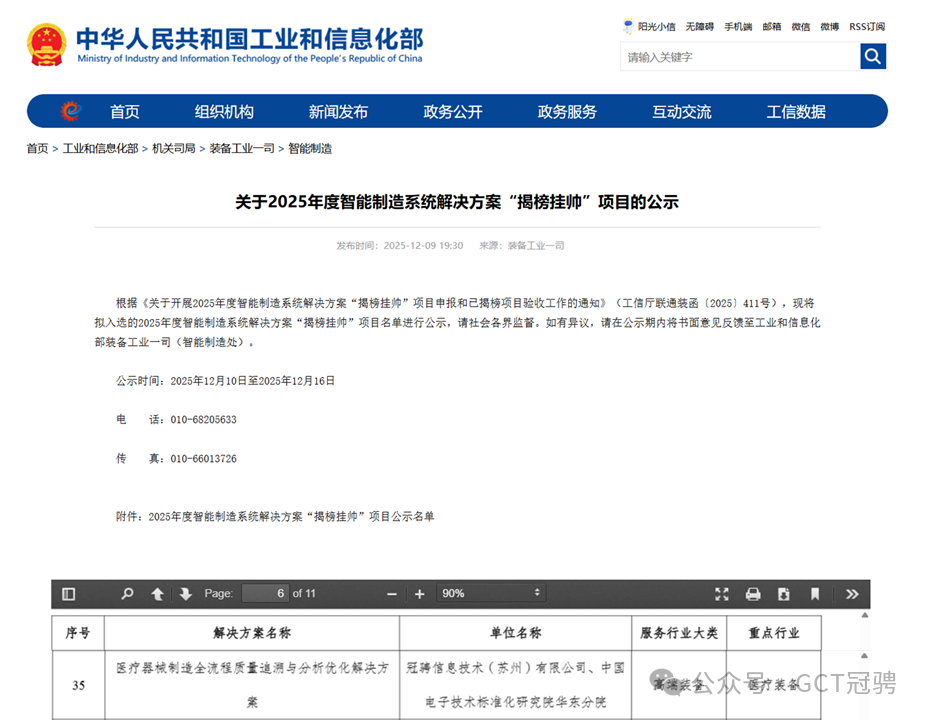Screen dimensions: 926x720
Task: Click the 医疗器械制造全流程 solution name cell
Action: coord(252,685)
